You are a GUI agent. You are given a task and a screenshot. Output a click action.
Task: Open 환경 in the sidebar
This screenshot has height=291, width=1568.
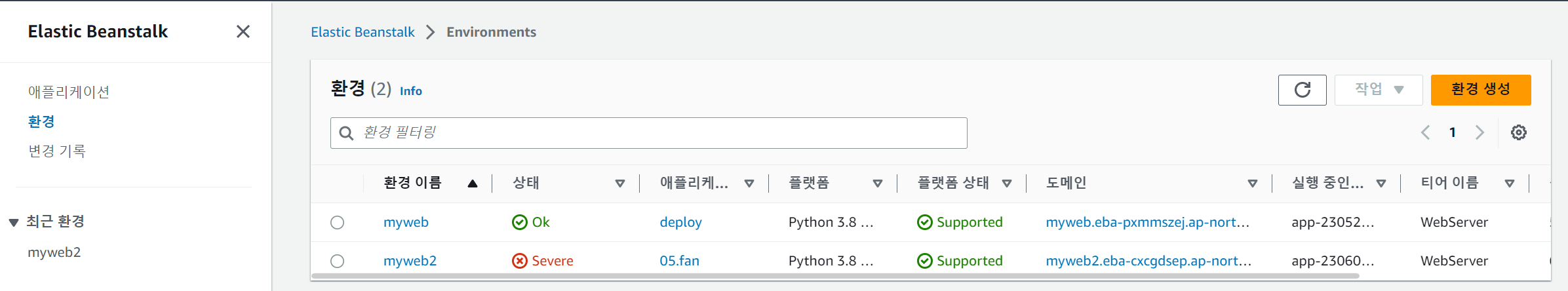pos(41,121)
